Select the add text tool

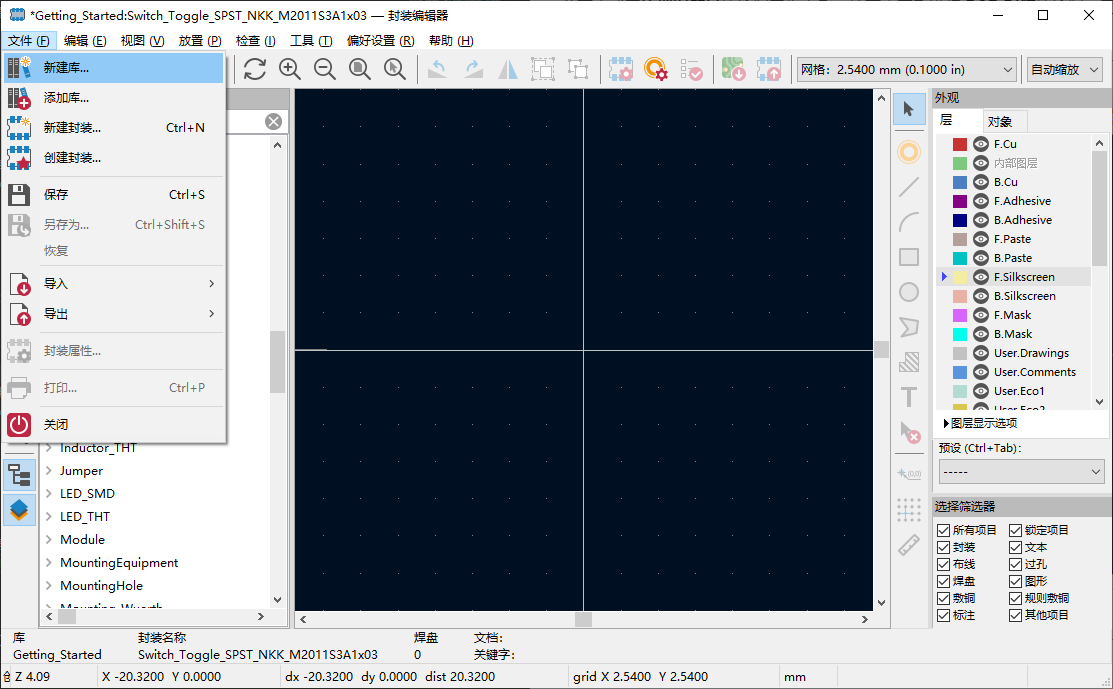point(909,397)
